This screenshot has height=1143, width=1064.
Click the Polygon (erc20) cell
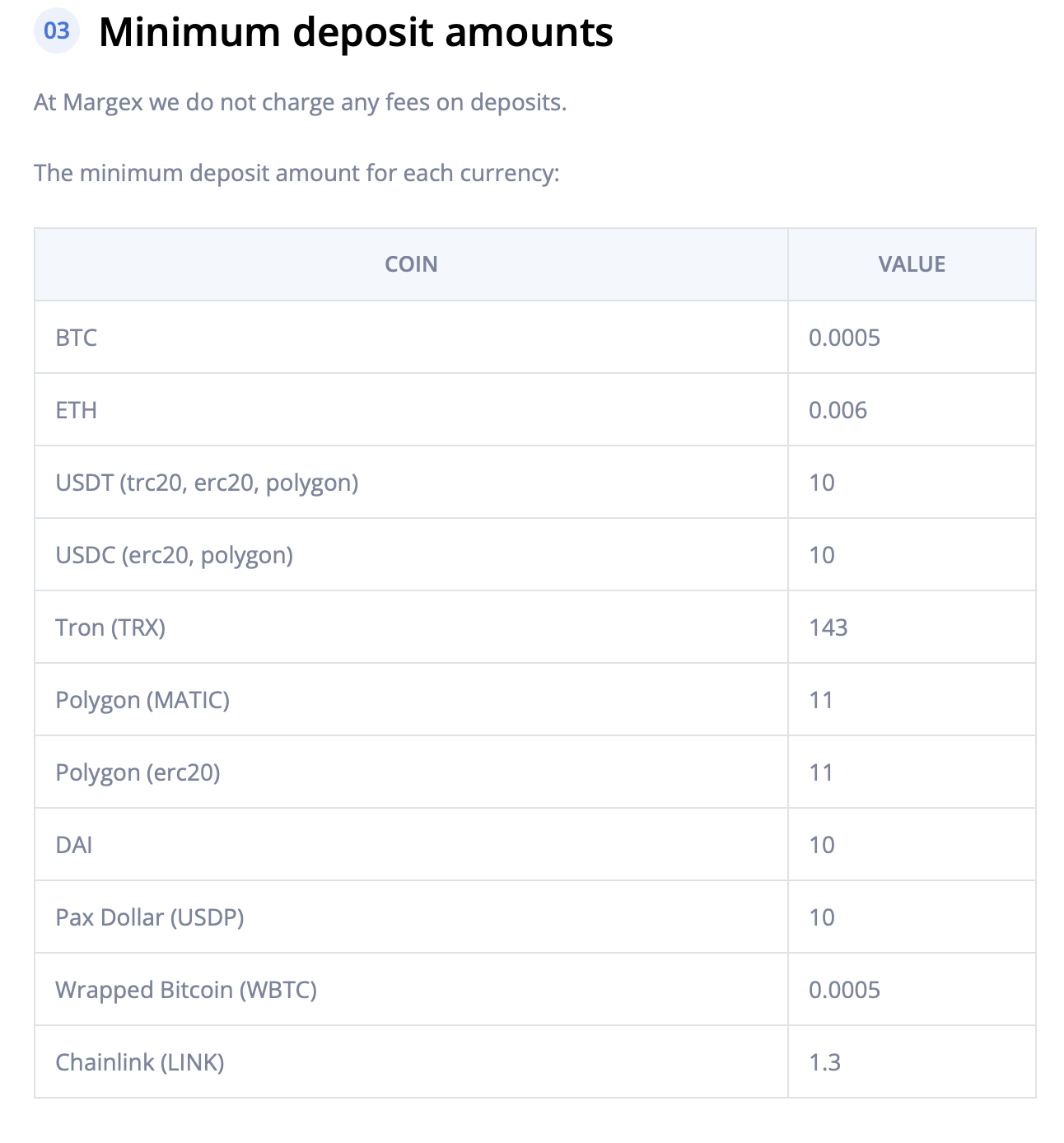pos(138,772)
